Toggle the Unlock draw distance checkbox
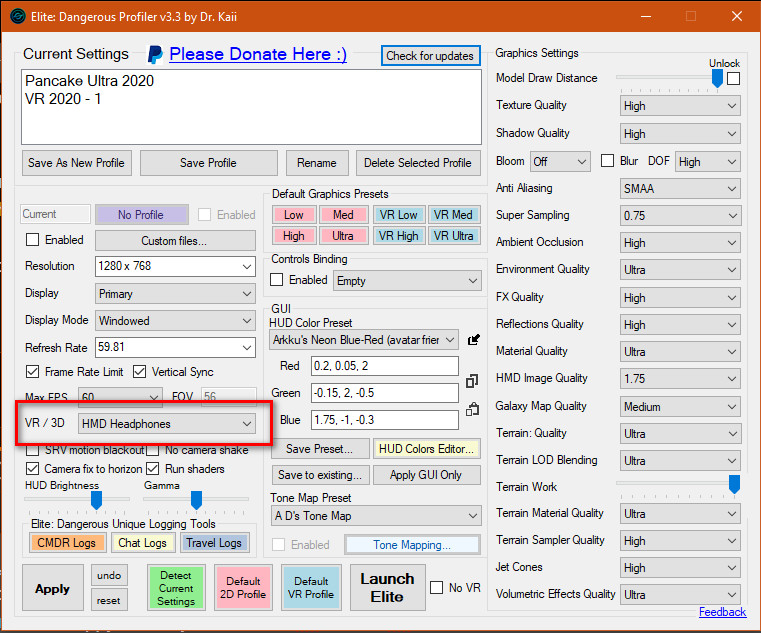The width and height of the screenshot is (761, 633). (x=733, y=78)
